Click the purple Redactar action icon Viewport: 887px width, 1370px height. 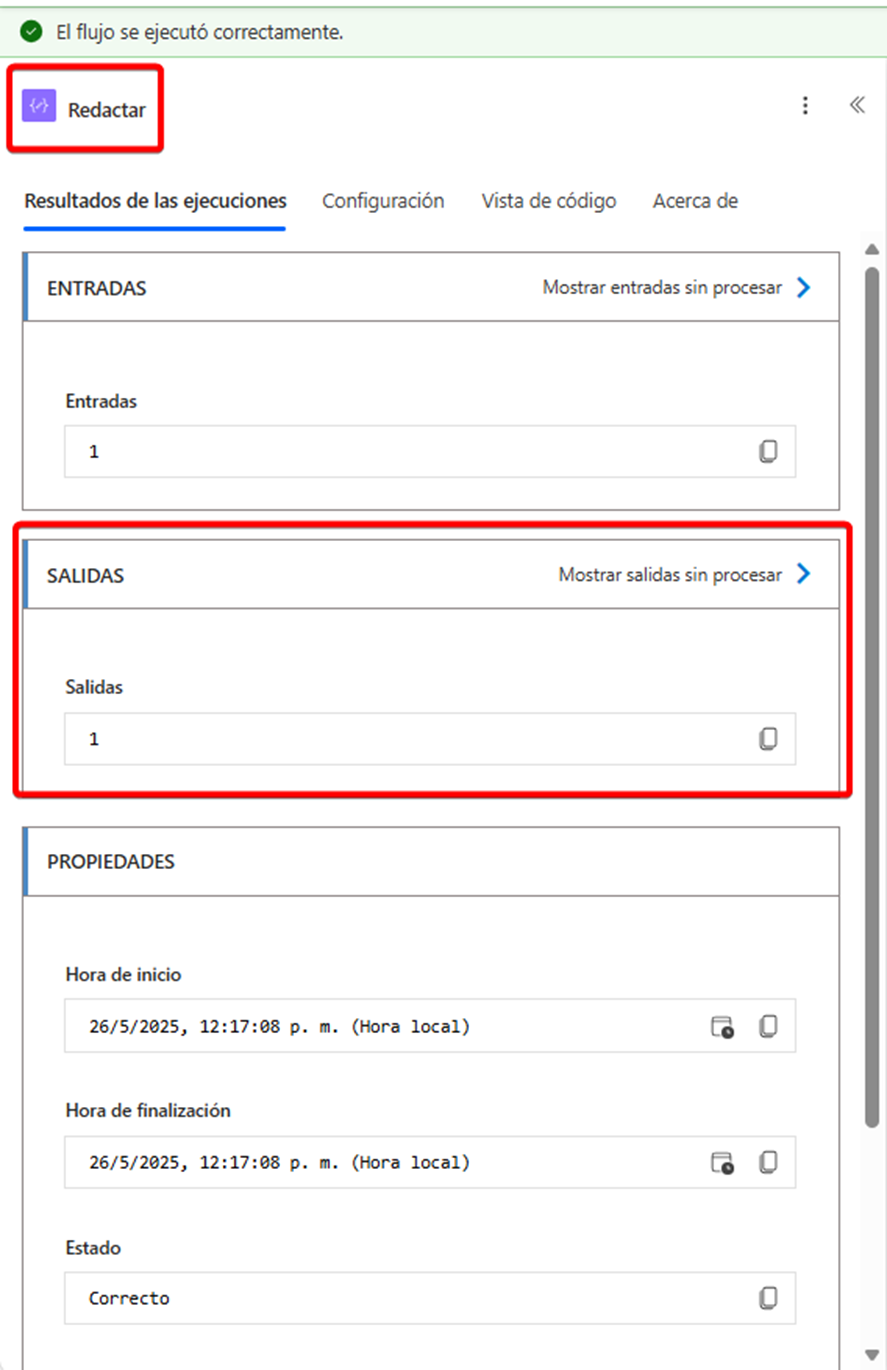point(39,105)
